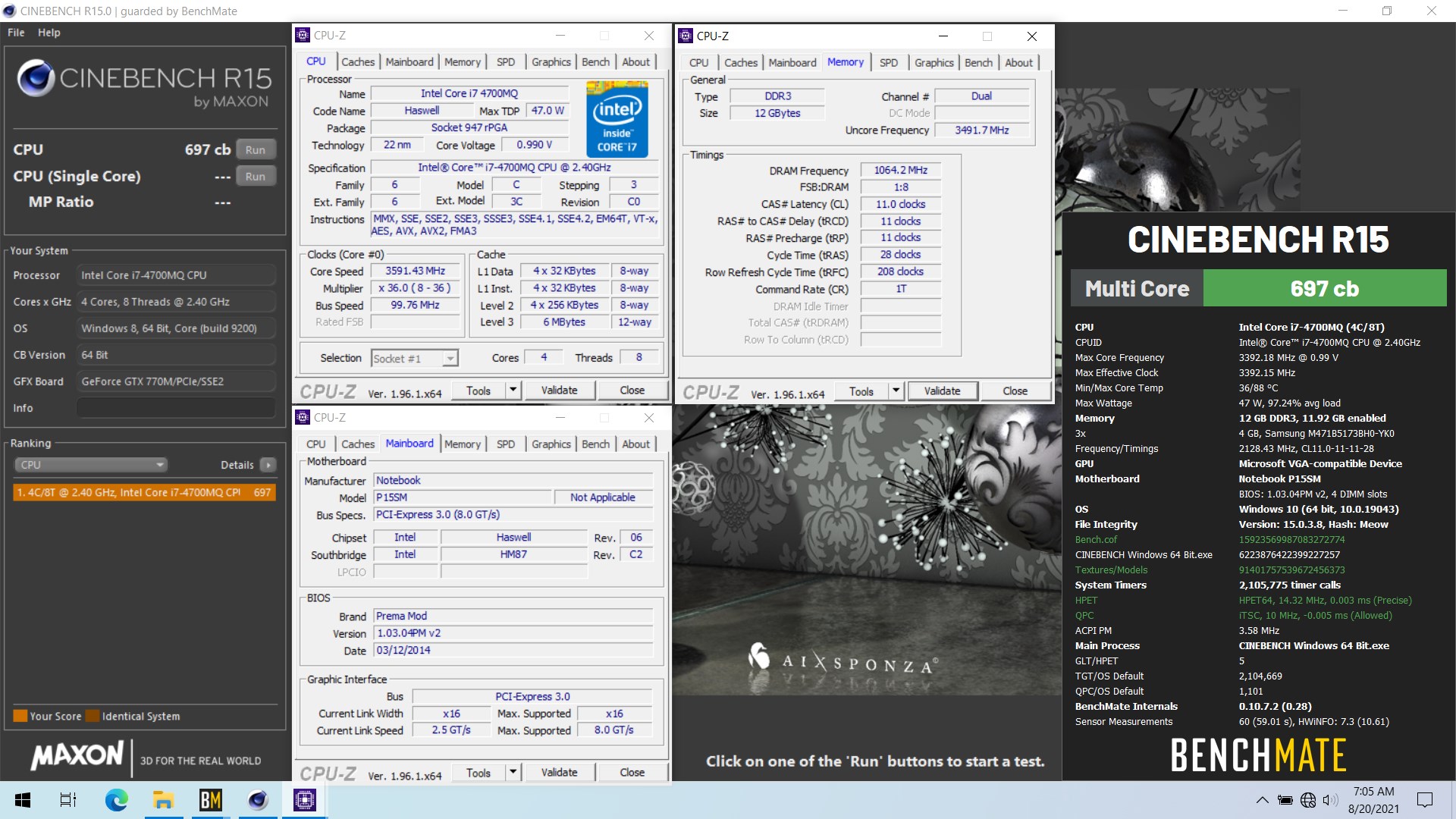Click Intel Core i7 logo in CPU-Z

[x=617, y=120]
